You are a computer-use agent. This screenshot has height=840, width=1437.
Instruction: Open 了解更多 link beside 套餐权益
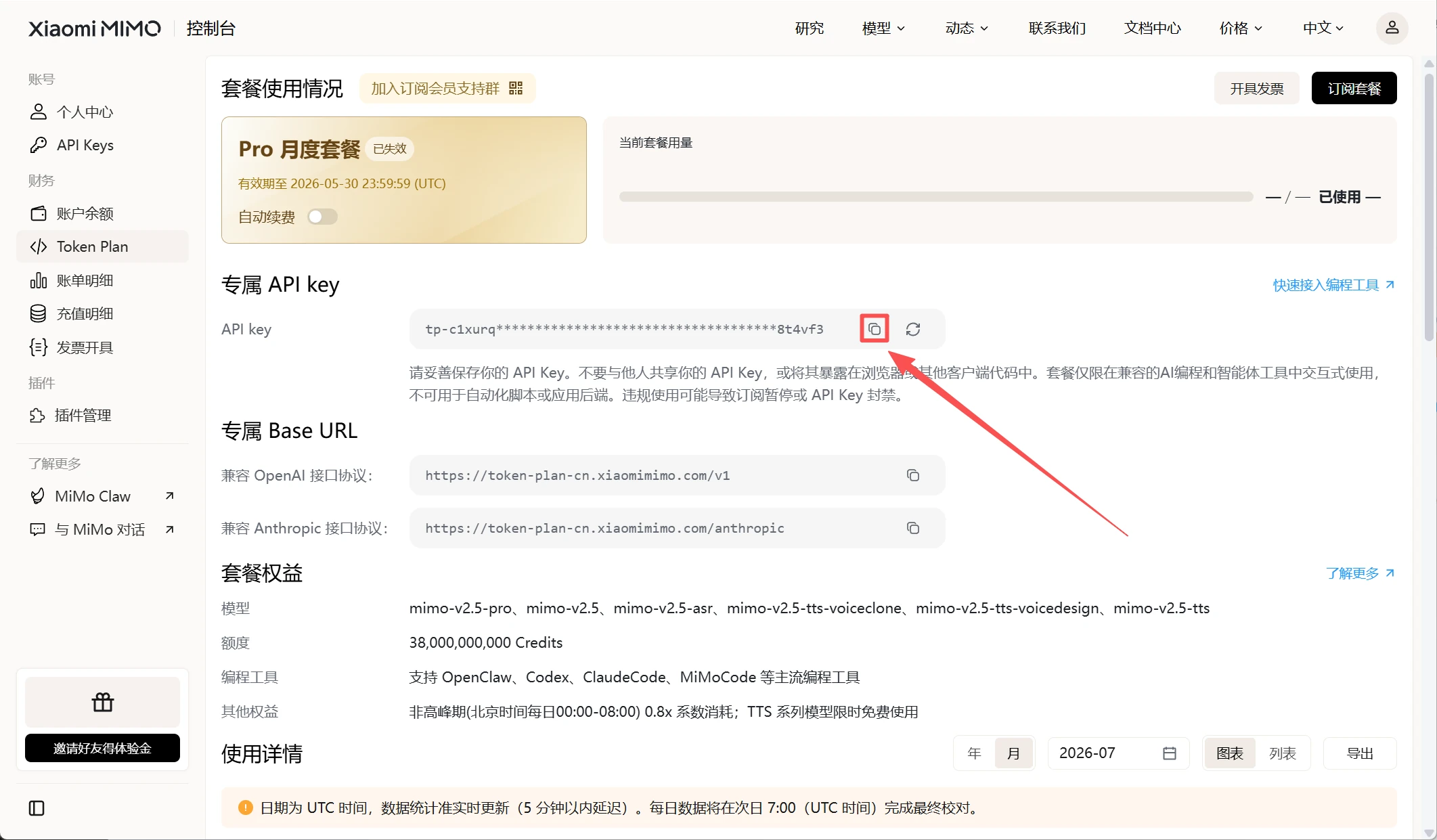click(x=1360, y=573)
